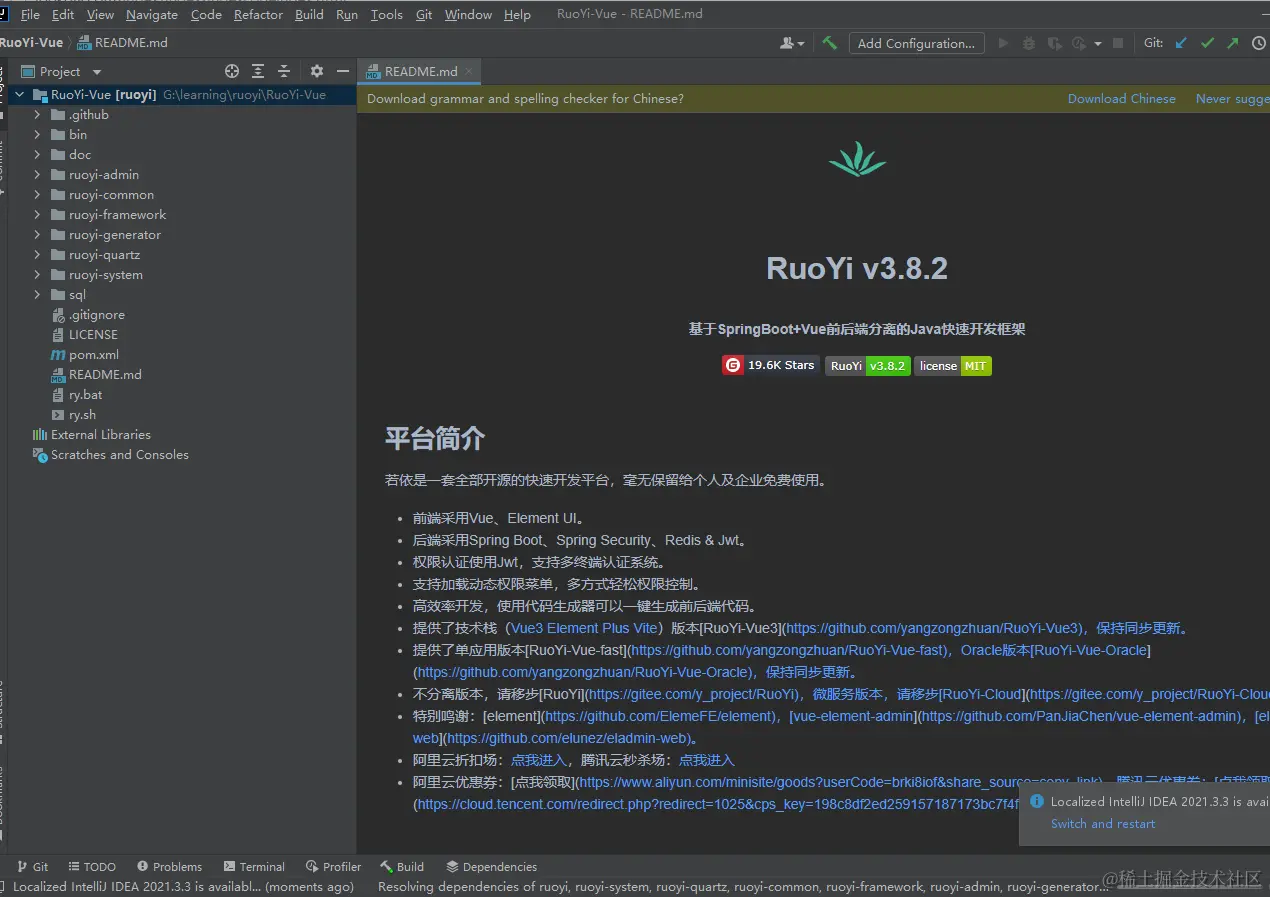The image size is (1270, 897).
Task: Collapse all nodes in the Project tree
Action: pos(283,71)
